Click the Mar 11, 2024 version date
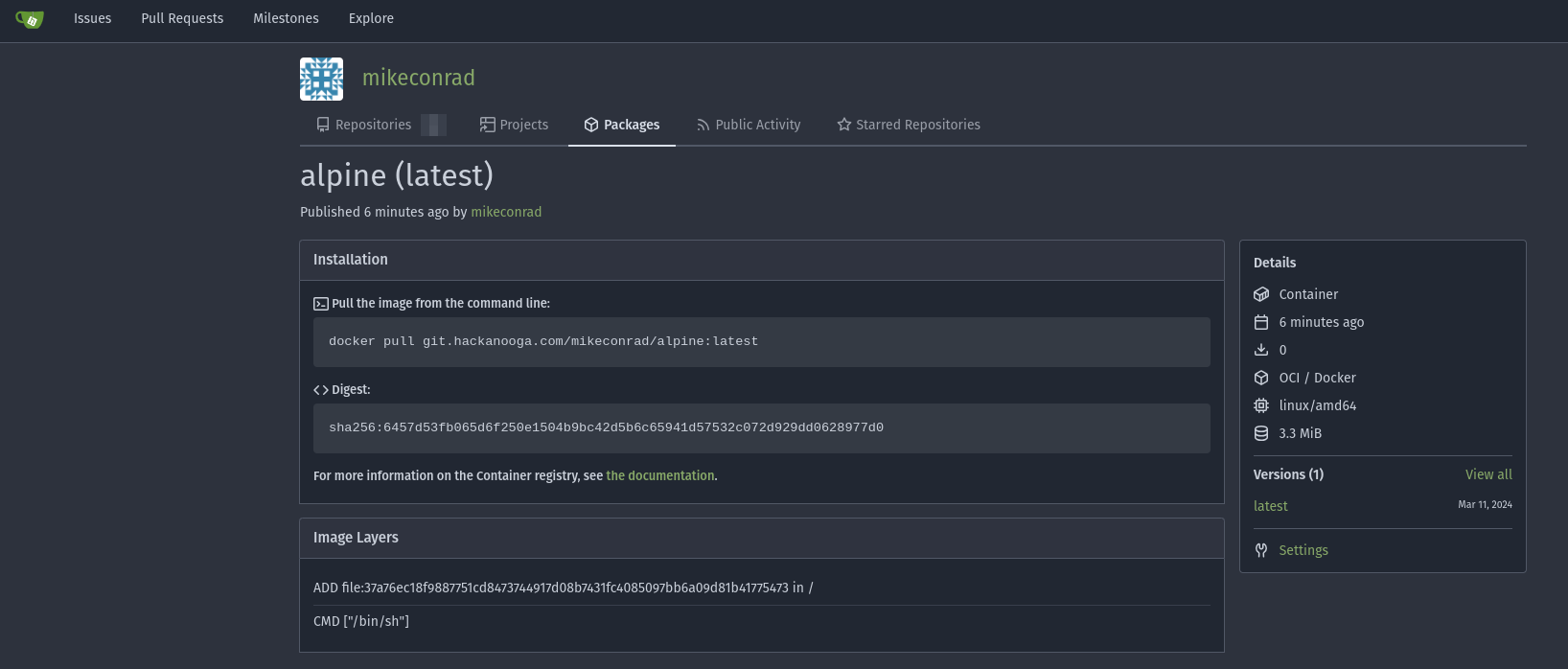Screen dimensions: 1568x669 pos(1485,504)
